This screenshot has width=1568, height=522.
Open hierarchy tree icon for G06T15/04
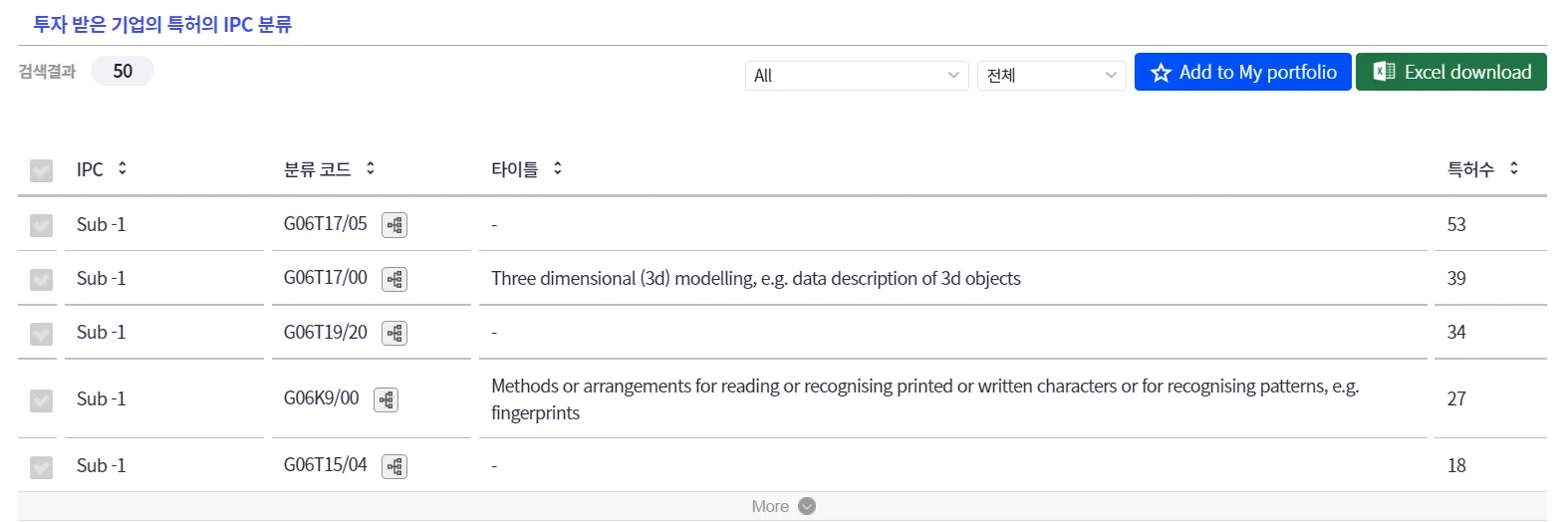tap(394, 466)
